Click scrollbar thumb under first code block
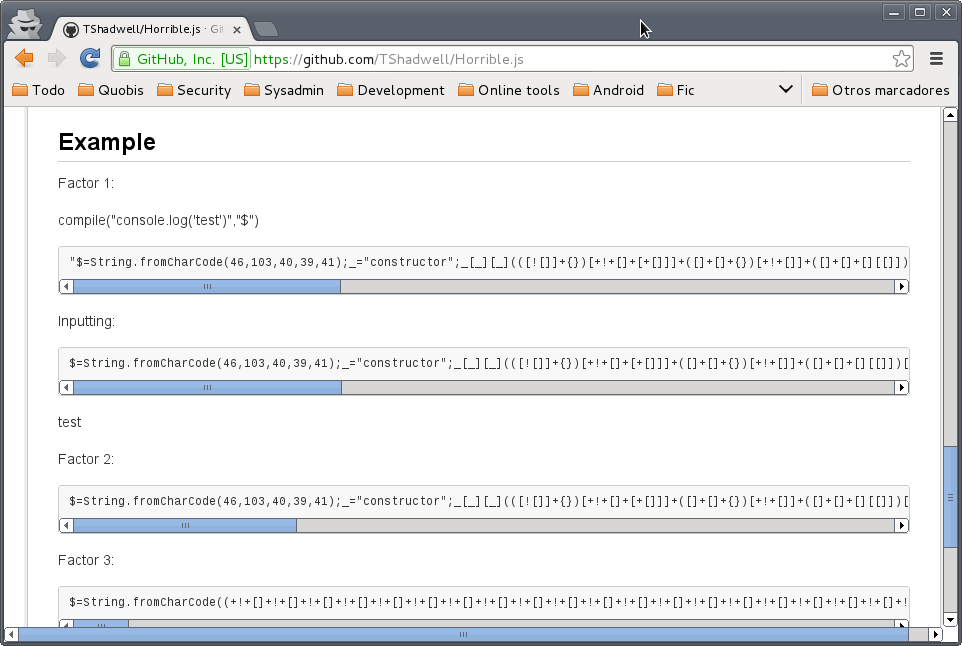 click(207, 286)
